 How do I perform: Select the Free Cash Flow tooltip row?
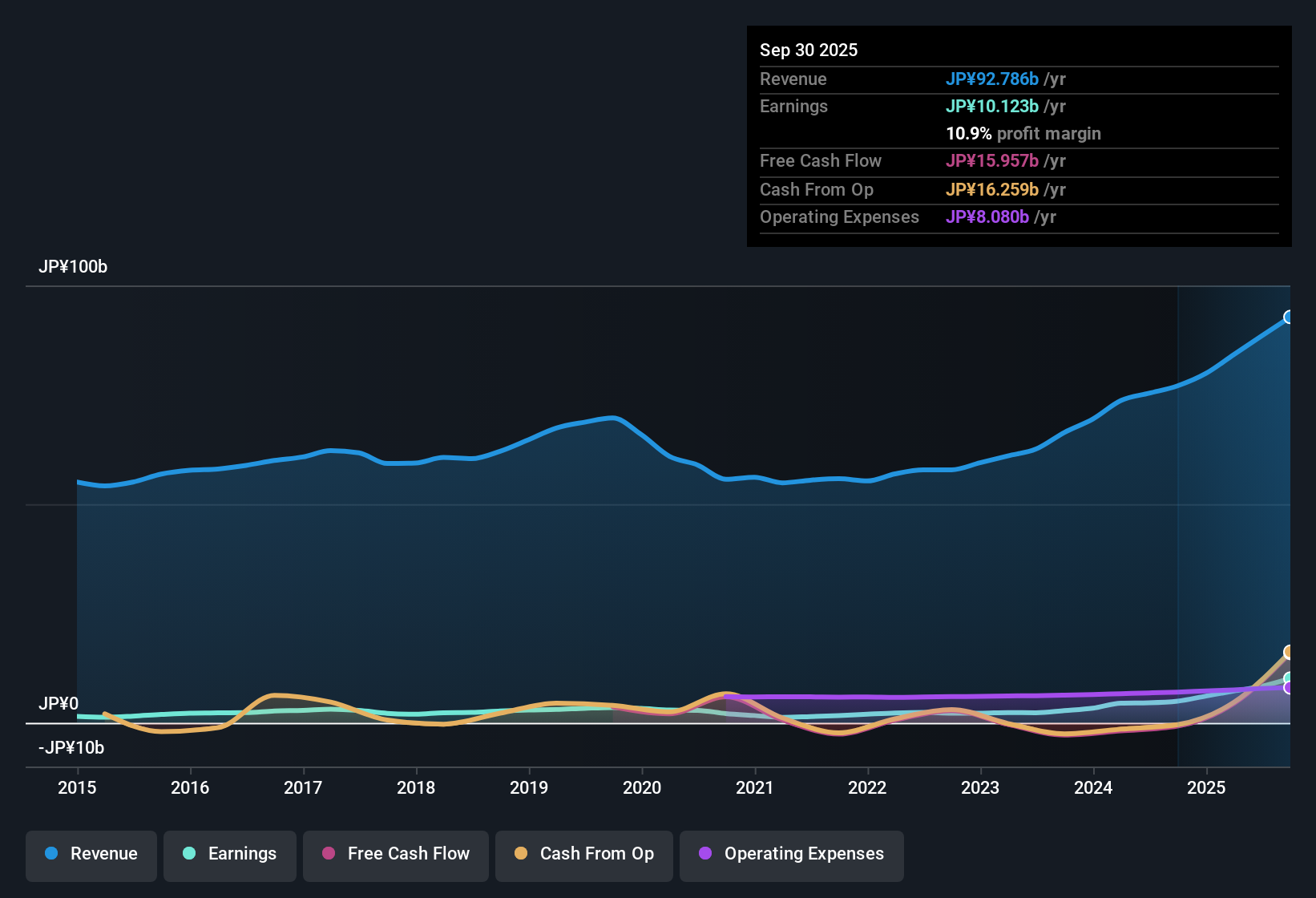pyautogui.click(x=1019, y=161)
